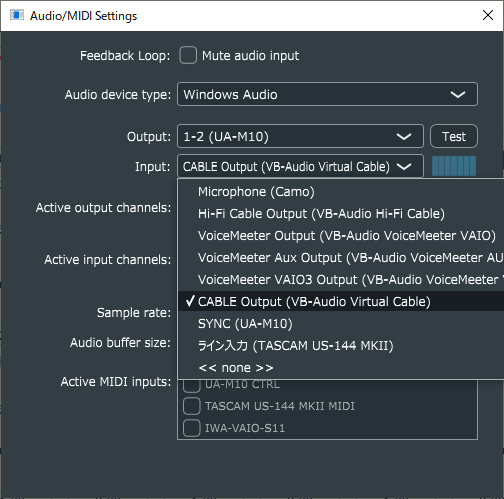Click the Active MIDI inputs label
Image resolution: width=504 pixels, height=499 pixels.
tap(116, 382)
